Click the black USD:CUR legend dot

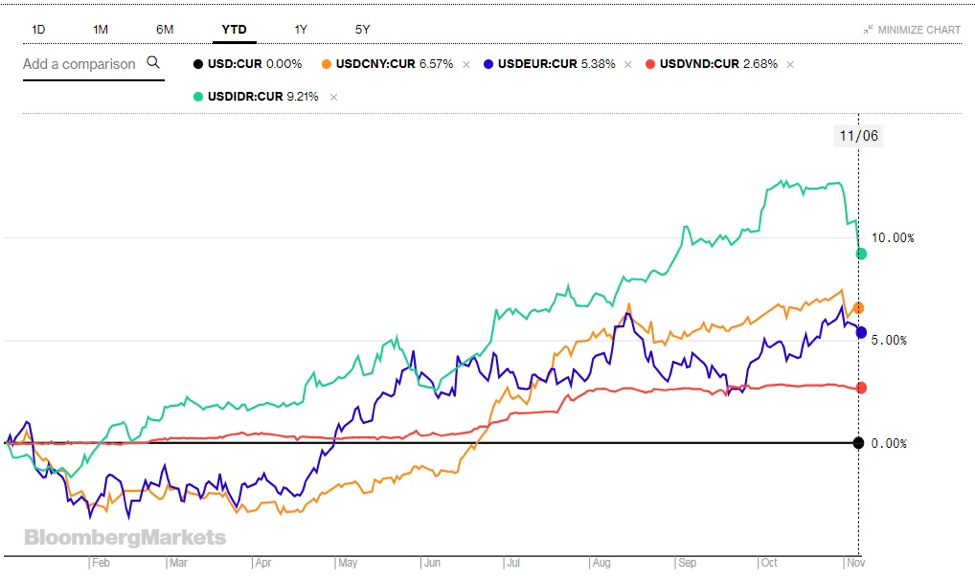coord(198,64)
